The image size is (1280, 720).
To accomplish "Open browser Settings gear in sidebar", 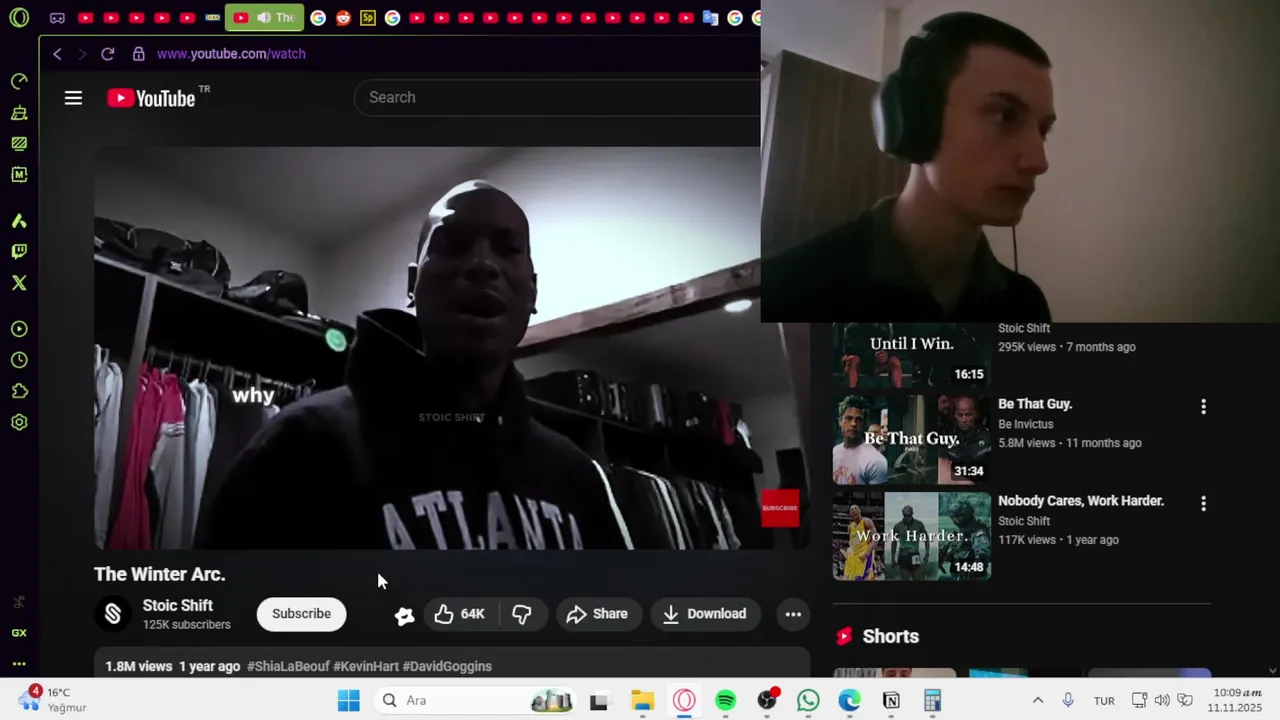I will pyautogui.click(x=19, y=422).
